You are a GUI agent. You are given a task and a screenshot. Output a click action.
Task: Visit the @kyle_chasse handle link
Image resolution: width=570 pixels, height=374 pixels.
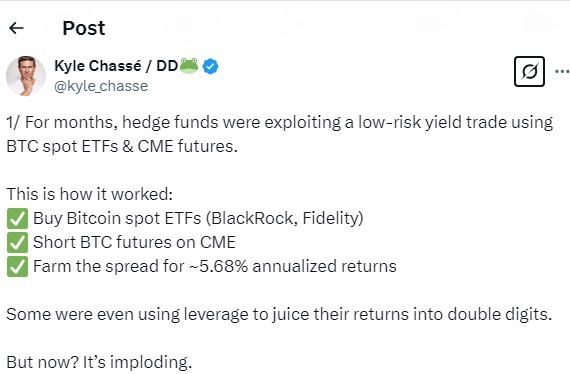[x=101, y=86]
